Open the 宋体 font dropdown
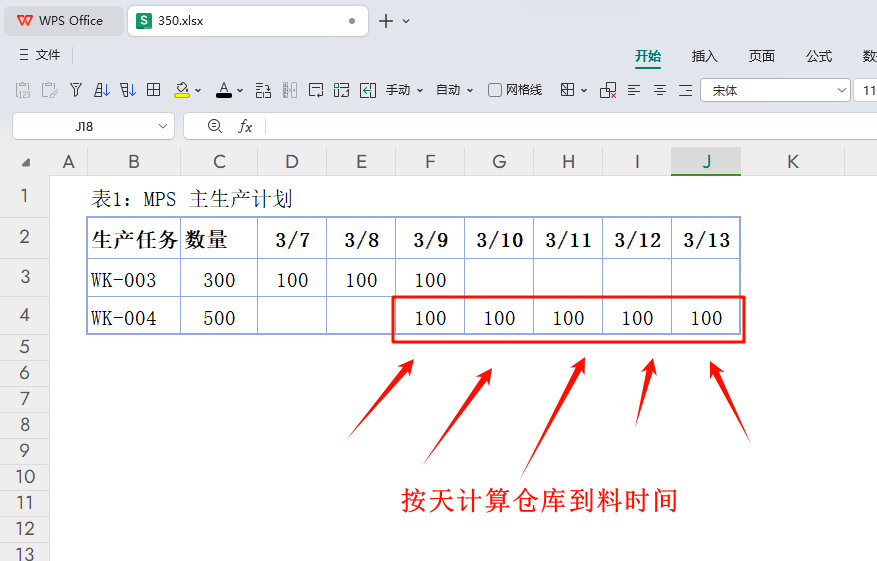This screenshot has height=561, width=877. point(842,91)
